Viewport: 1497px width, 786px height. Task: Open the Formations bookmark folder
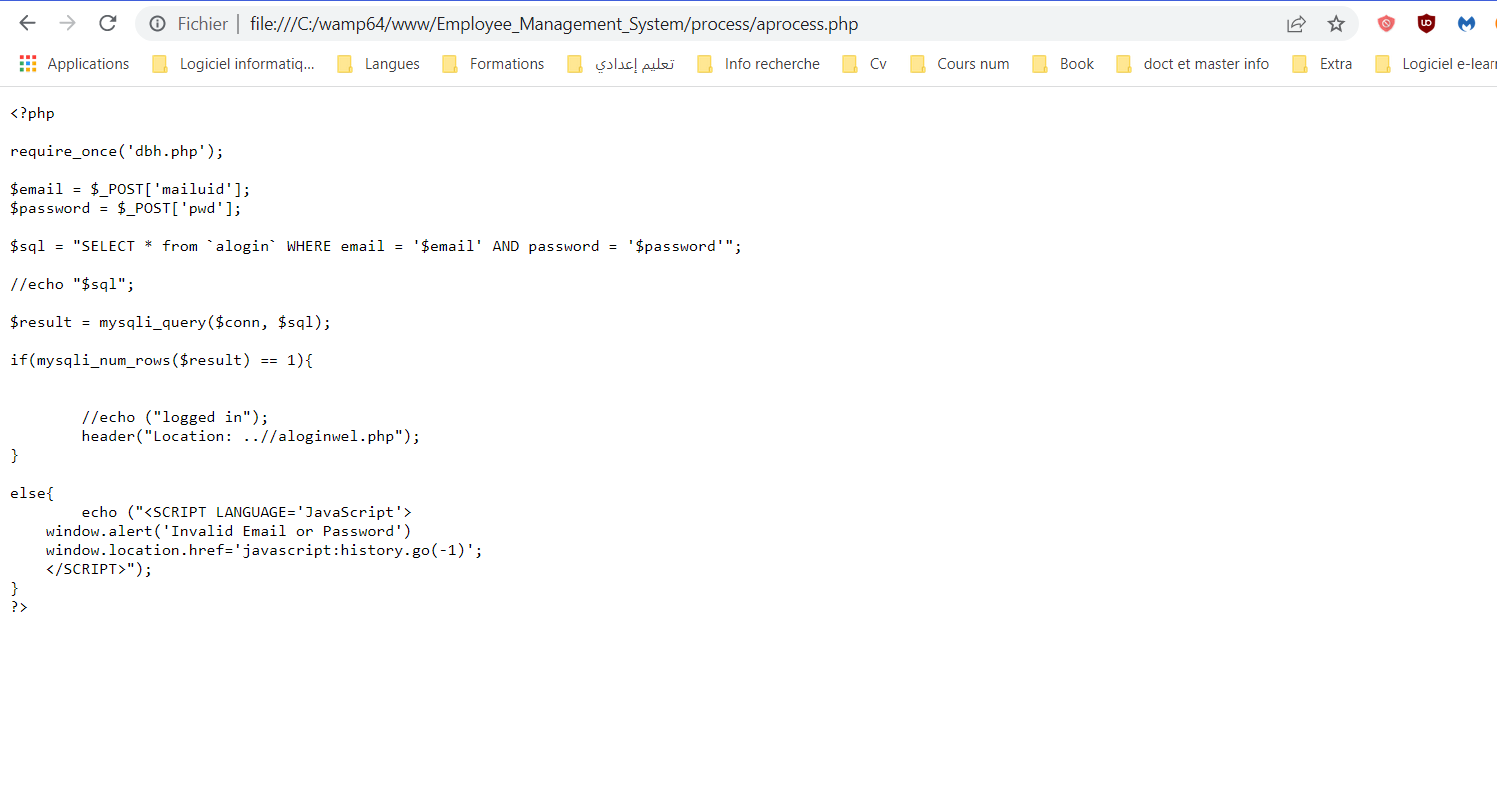(493, 64)
